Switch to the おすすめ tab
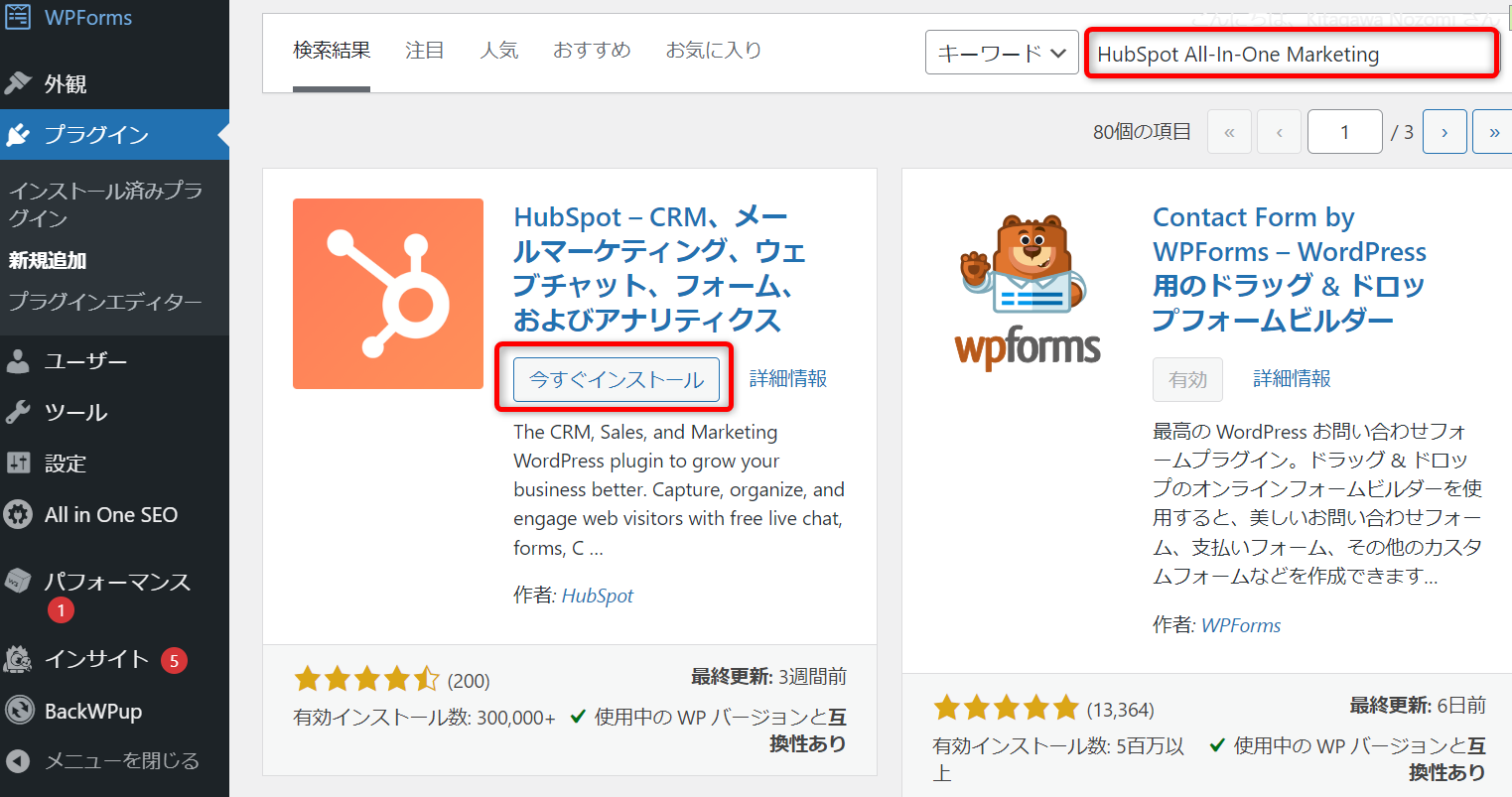This screenshot has height=797, width=1512. pos(592,51)
